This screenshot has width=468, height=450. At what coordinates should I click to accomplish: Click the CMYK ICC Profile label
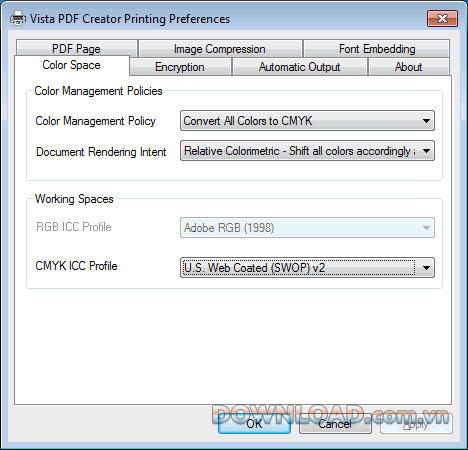76,266
